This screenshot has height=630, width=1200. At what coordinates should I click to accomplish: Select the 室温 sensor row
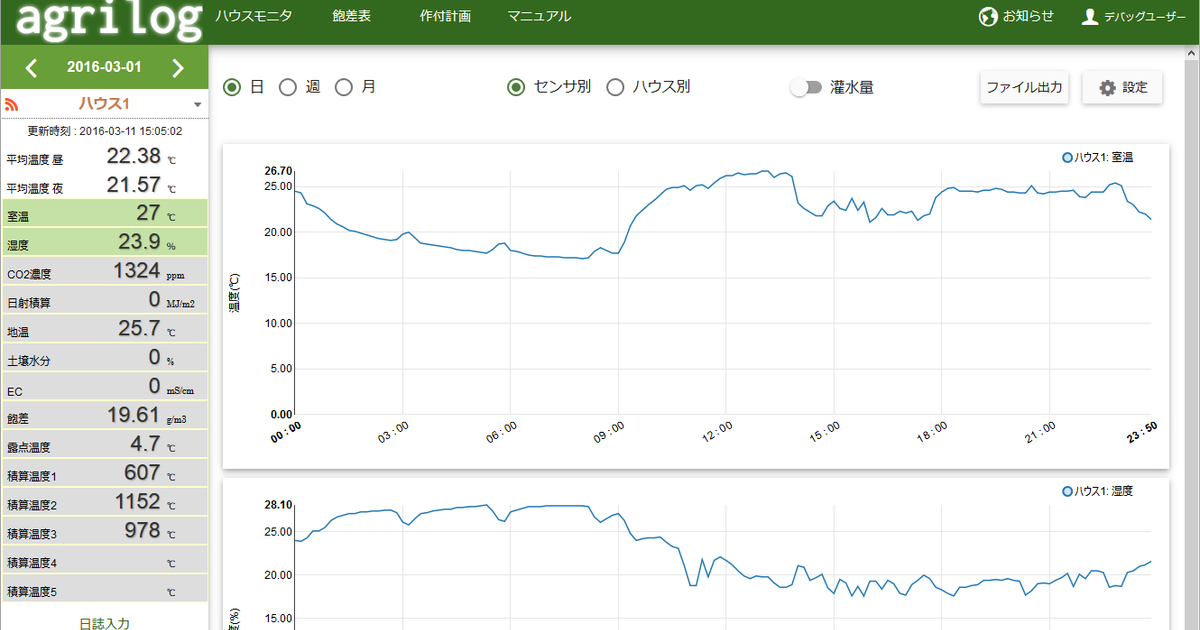pyautogui.click(x=104, y=214)
